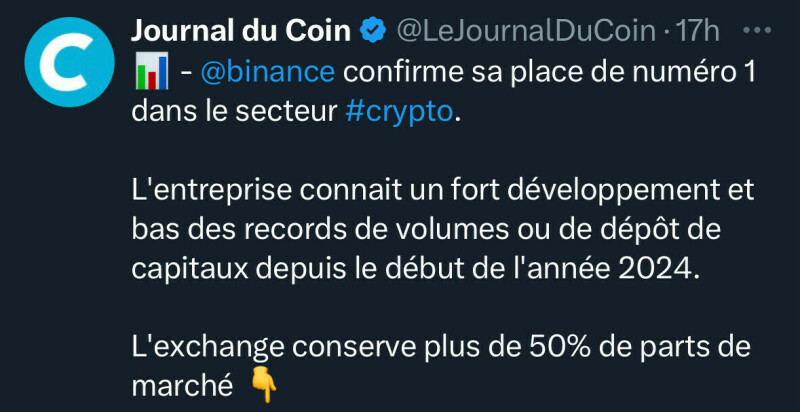Viewport: 800px width, 412px height.
Task: Open the #crypto hashtag
Action: [x=398, y=113]
